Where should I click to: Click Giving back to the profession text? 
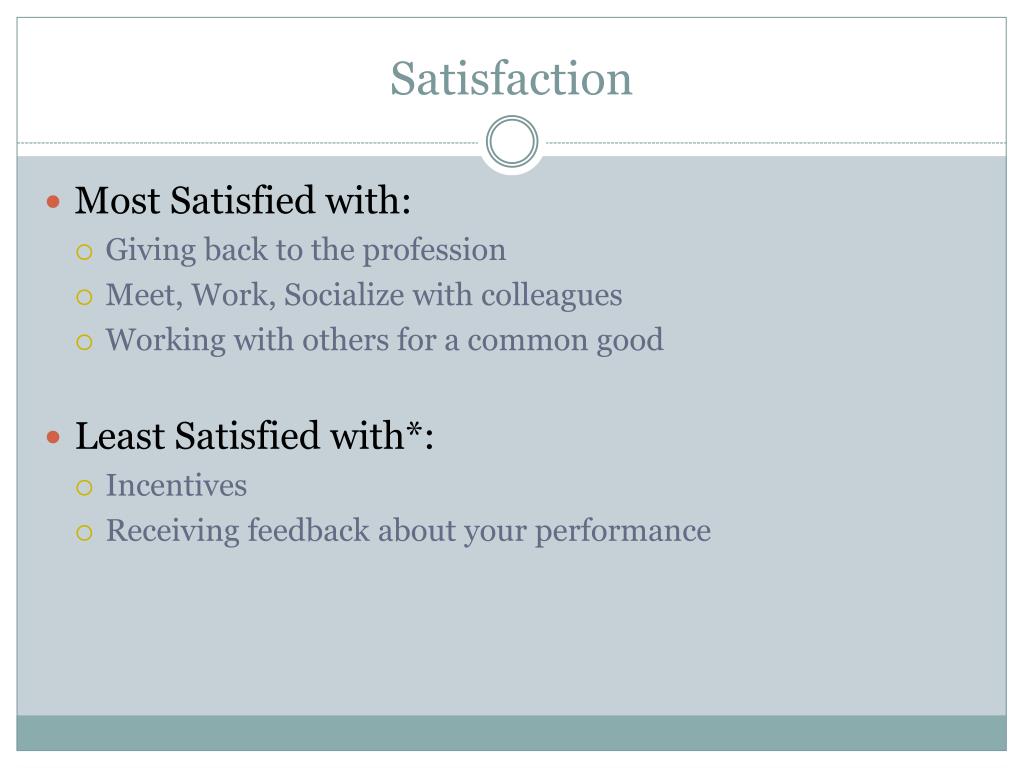pos(306,251)
